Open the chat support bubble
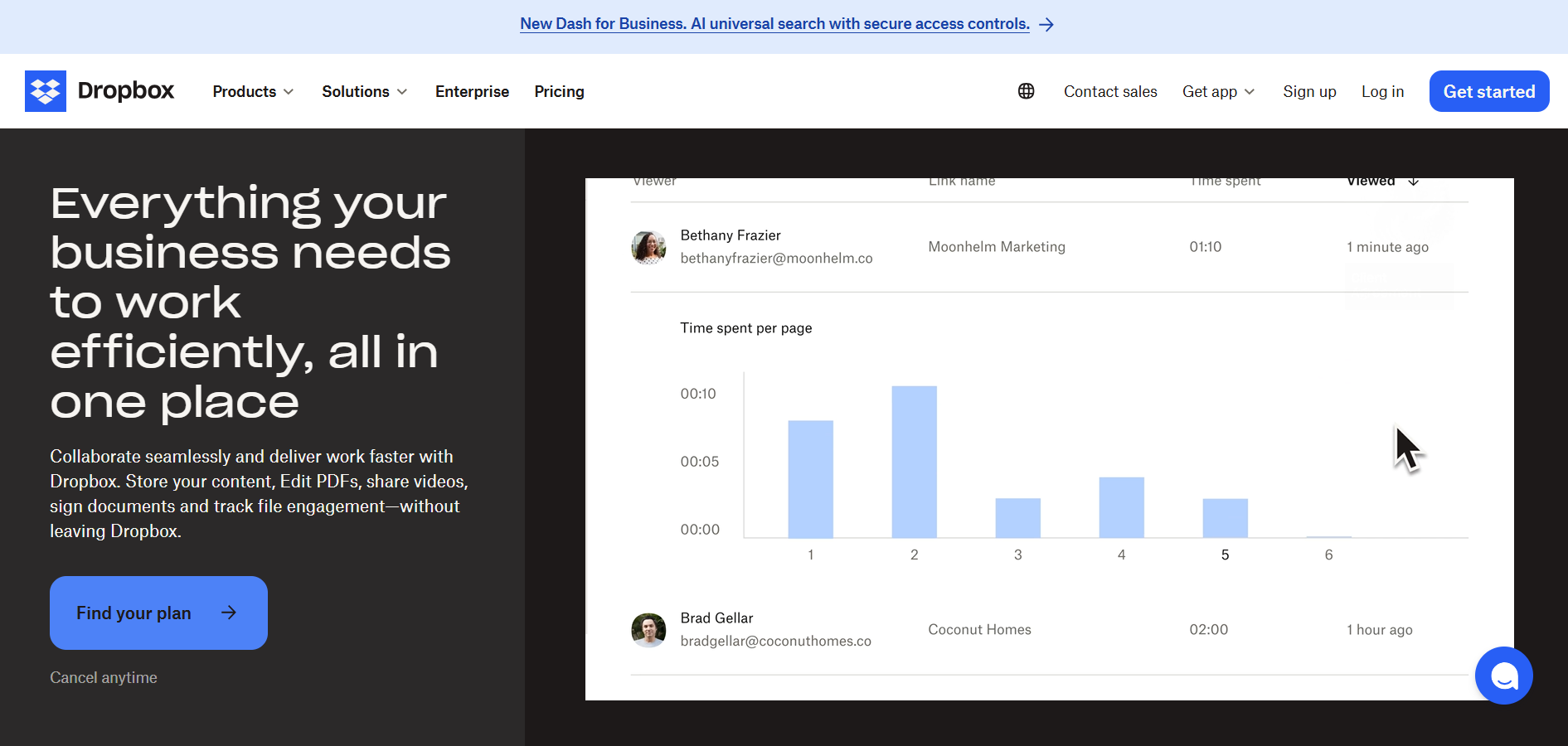This screenshot has width=1568, height=746. coord(1503,676)
